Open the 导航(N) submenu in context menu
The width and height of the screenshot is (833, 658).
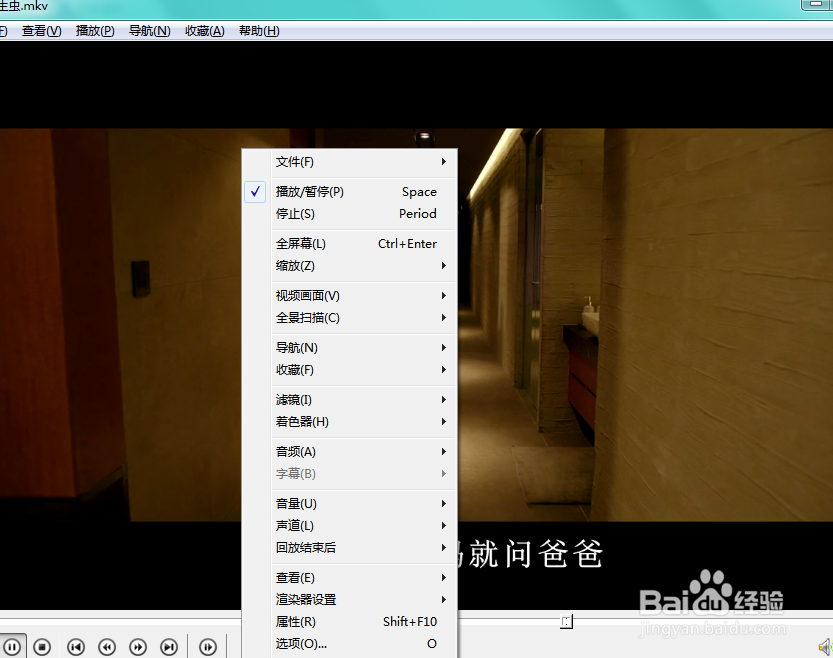(x=351, y=348)
